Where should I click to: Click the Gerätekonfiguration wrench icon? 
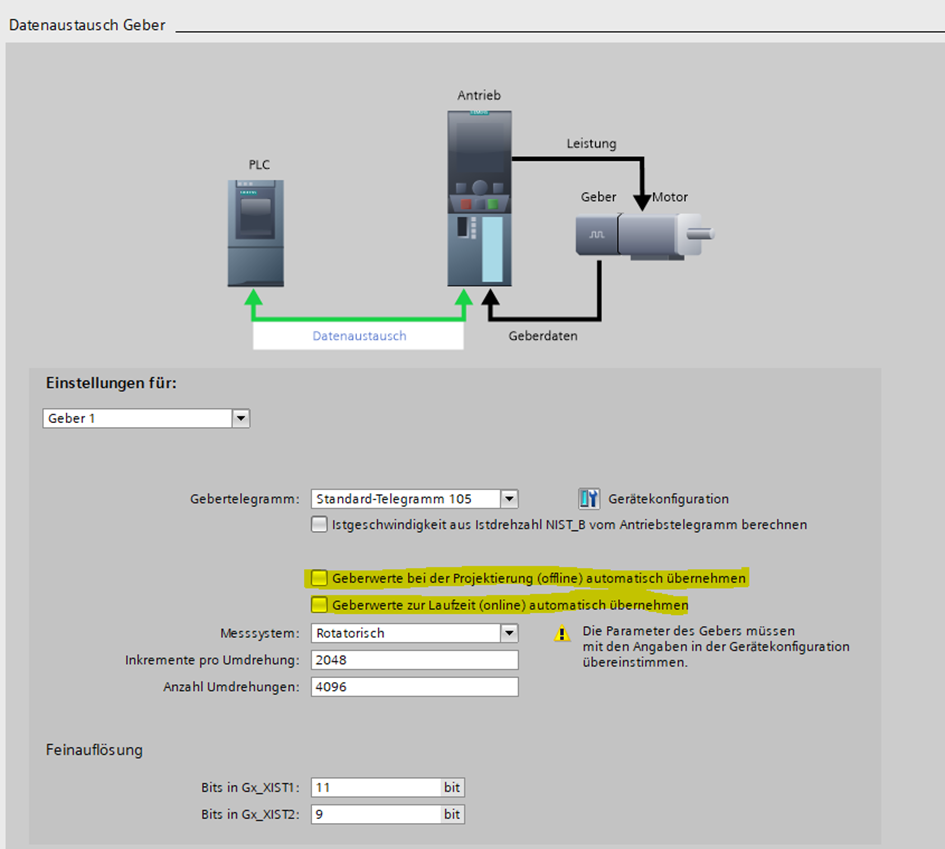[x=589, y=499]
